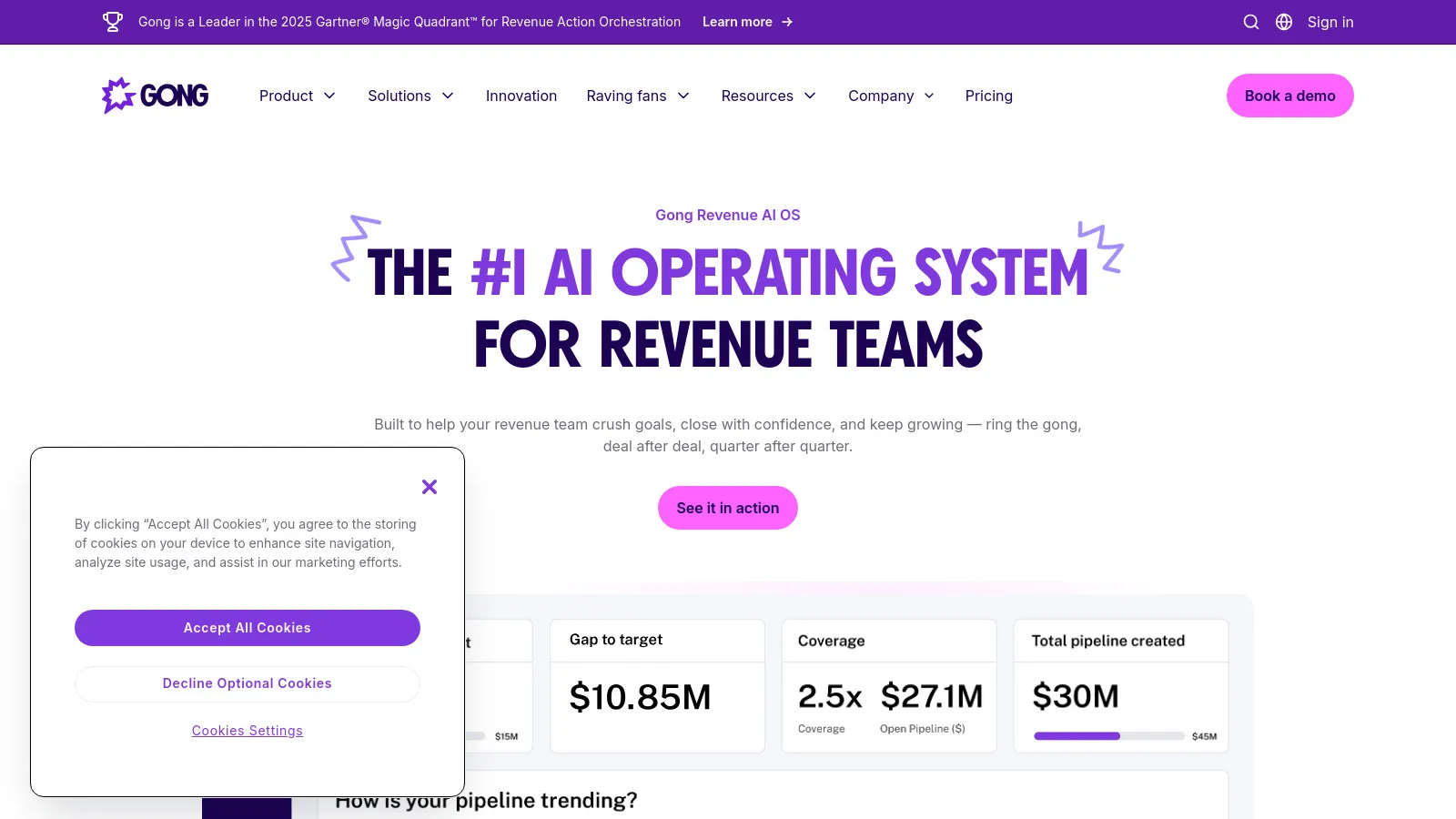Go to the Innovation page
1456x819 pixels.
521,96
